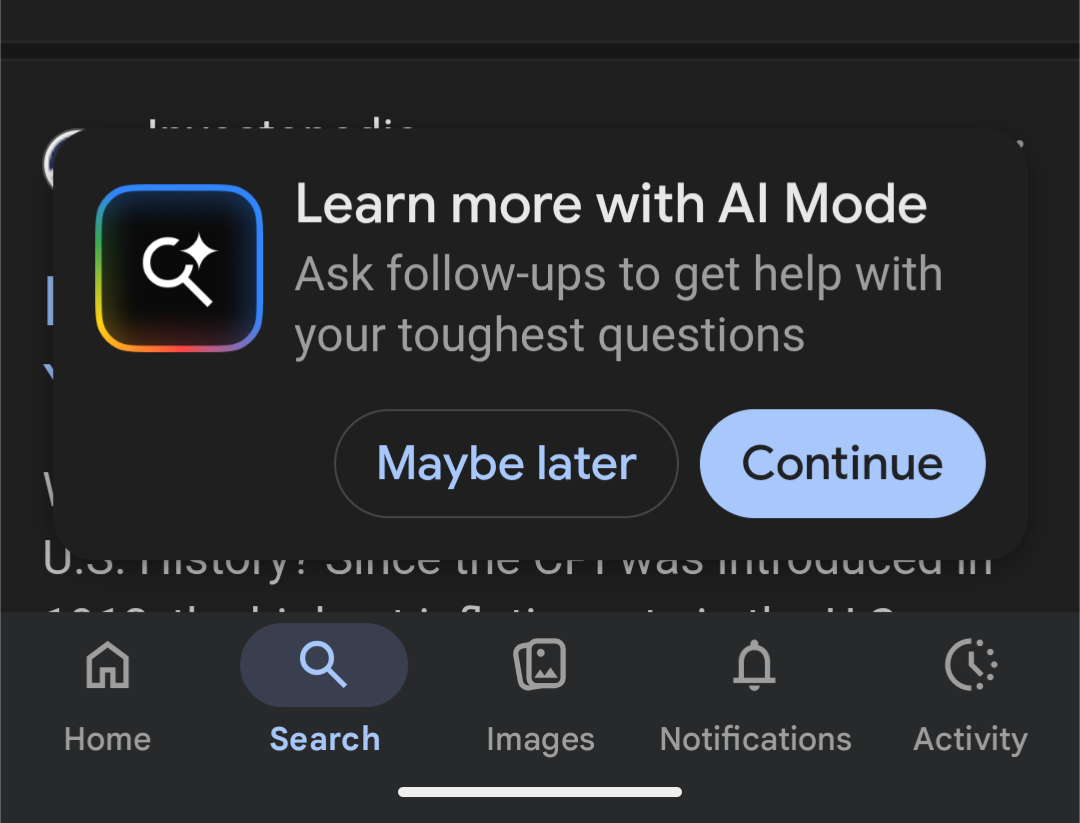The width and height of the screenshot is (1080, 823).
Task: Tap the top search header strip
Action: (540, 20)
